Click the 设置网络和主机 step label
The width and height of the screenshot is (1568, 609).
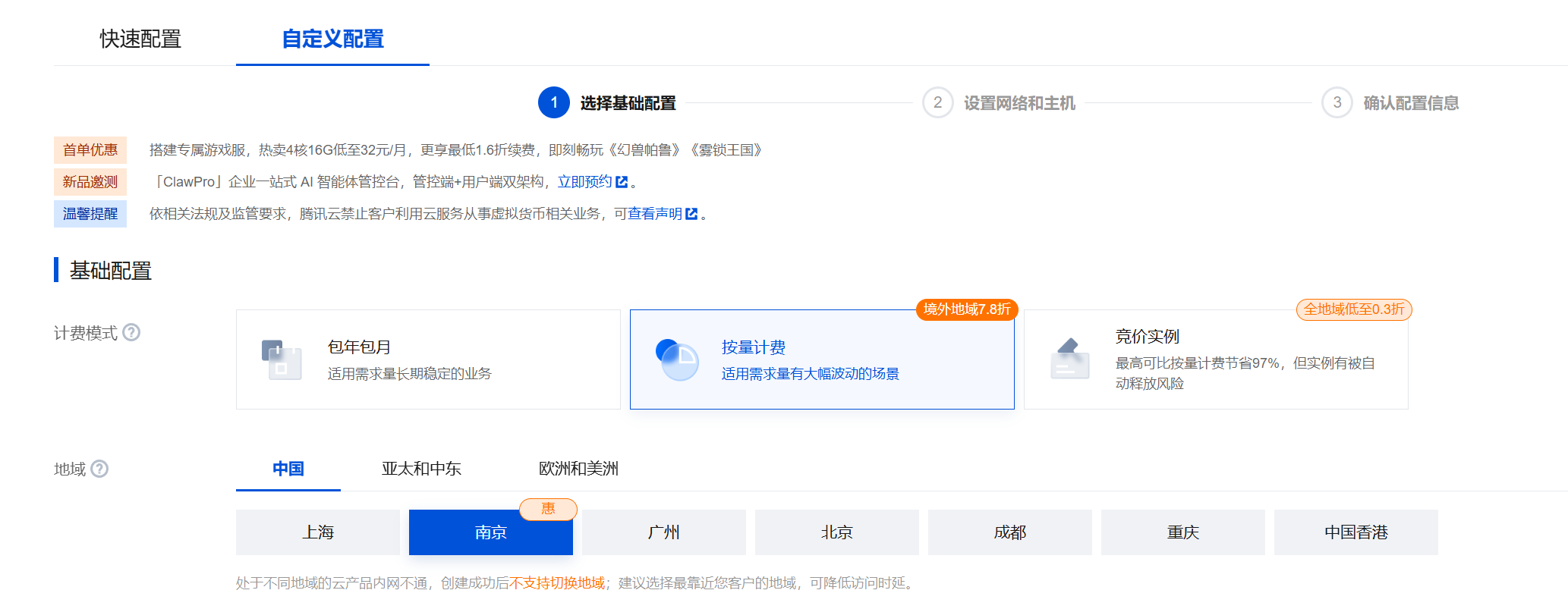pyautogui.click(x=1019, y=103)
